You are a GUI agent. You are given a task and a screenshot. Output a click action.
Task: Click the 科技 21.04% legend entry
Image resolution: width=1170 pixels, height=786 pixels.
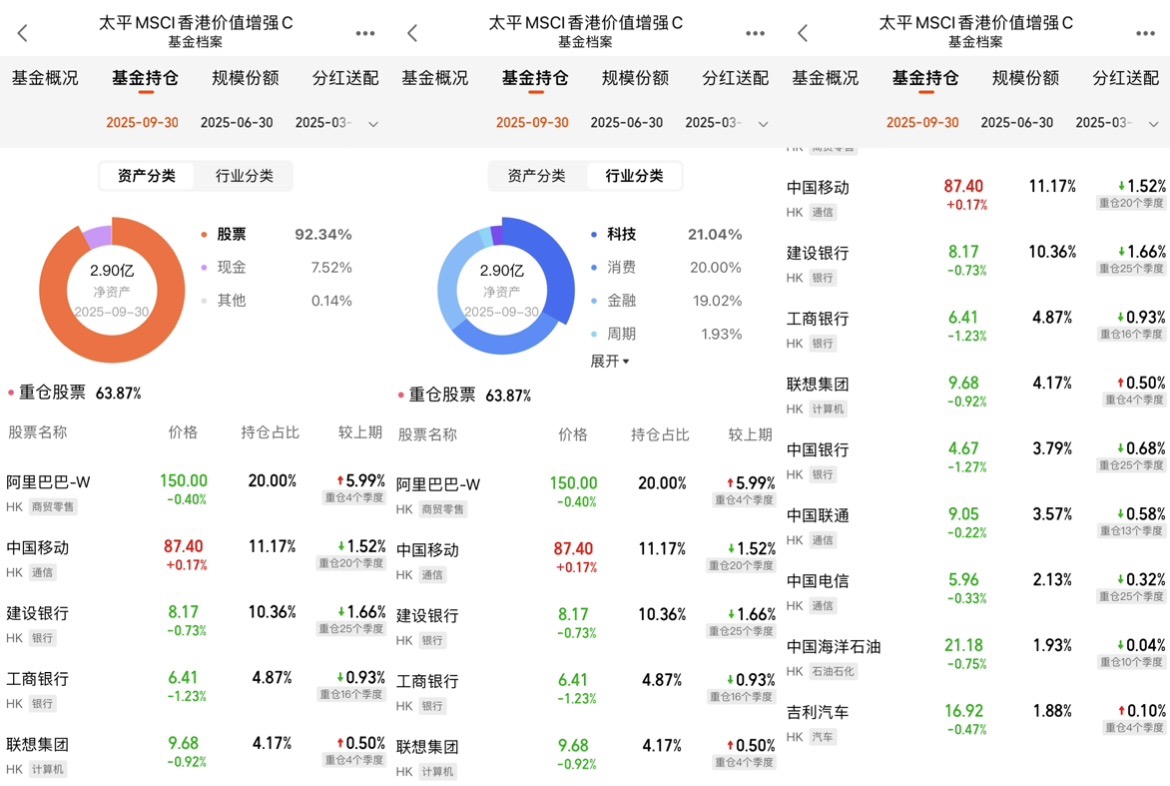coord(666,234)
